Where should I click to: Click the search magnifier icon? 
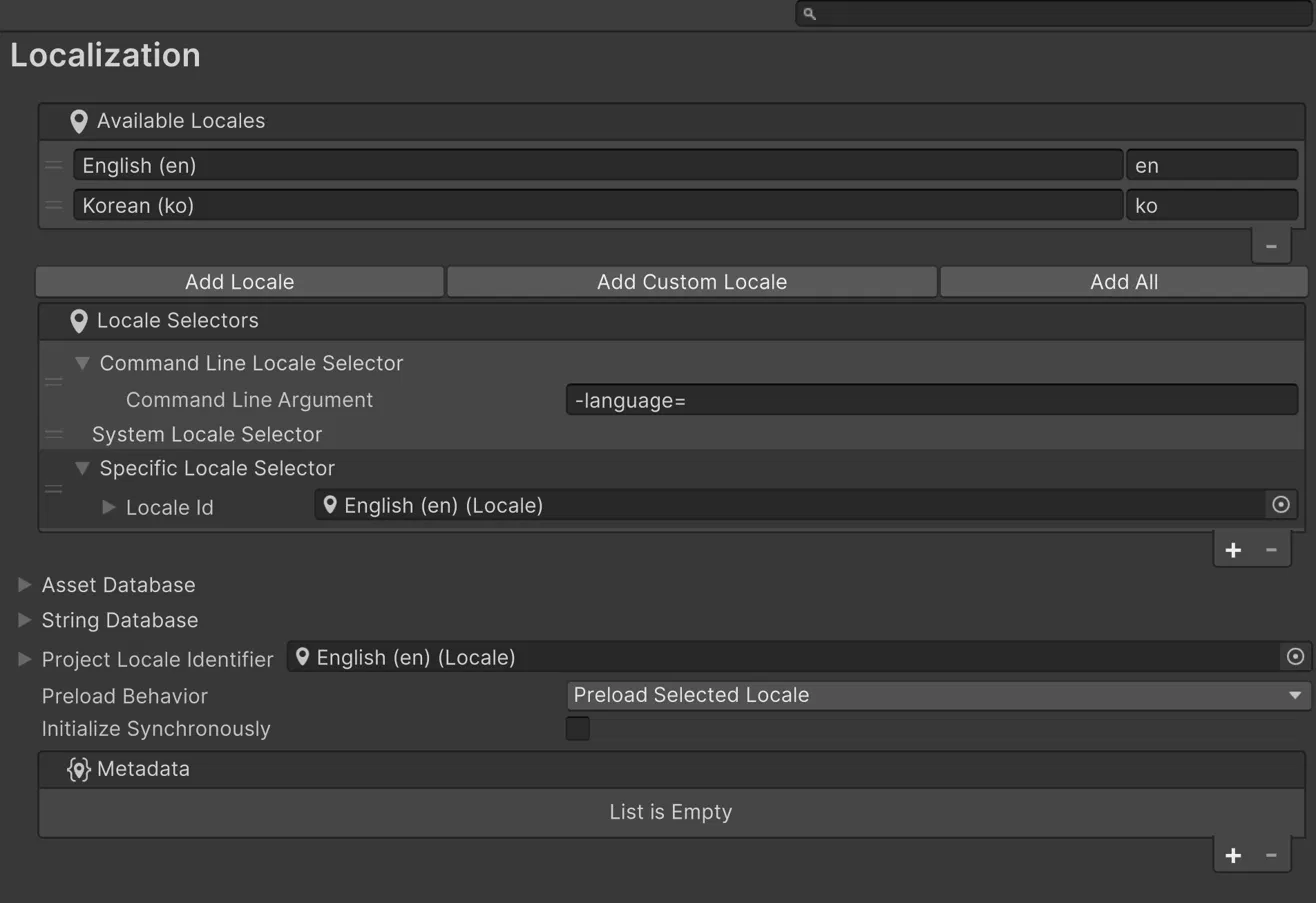(x=810, y=14)
